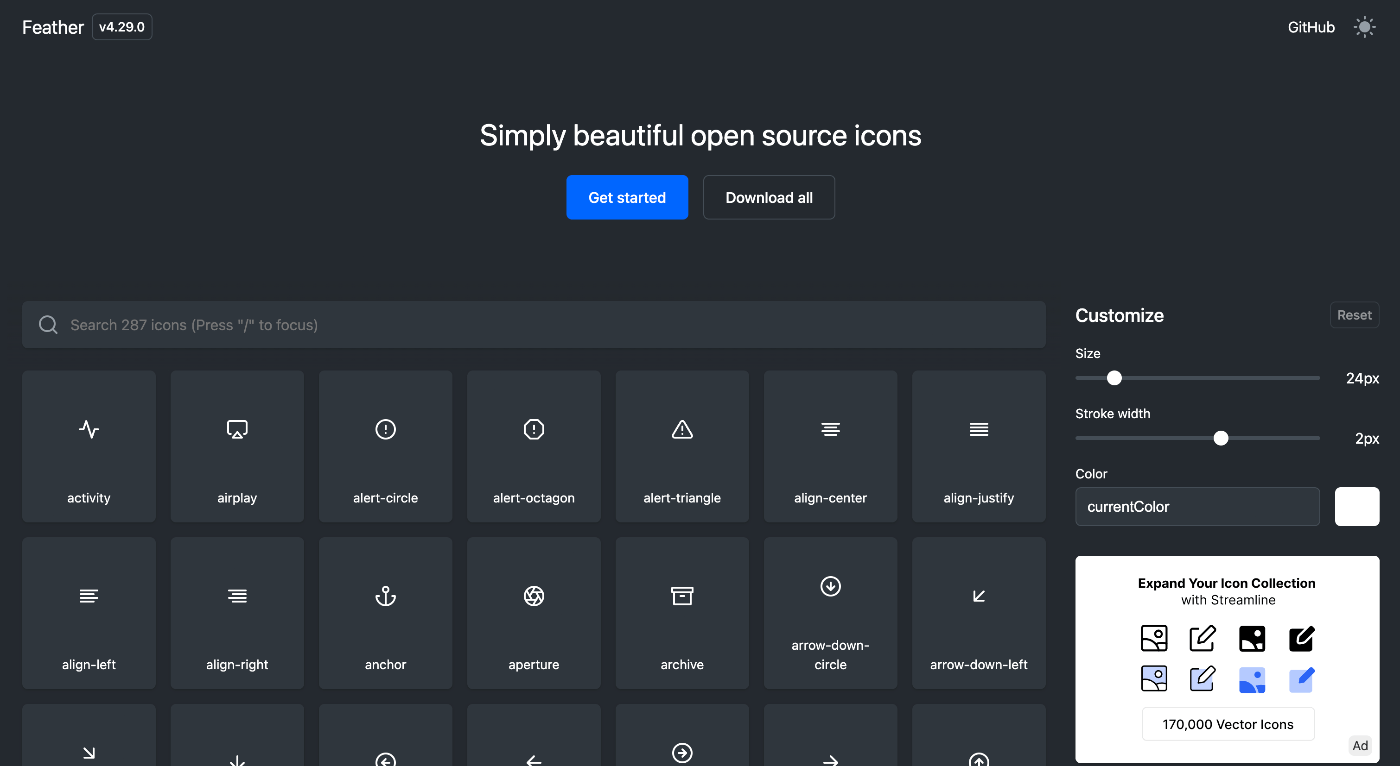Viewport: 1400px width, 766px height.
Task: Pick the arrow-down-circle icon card
Action: 830,613
